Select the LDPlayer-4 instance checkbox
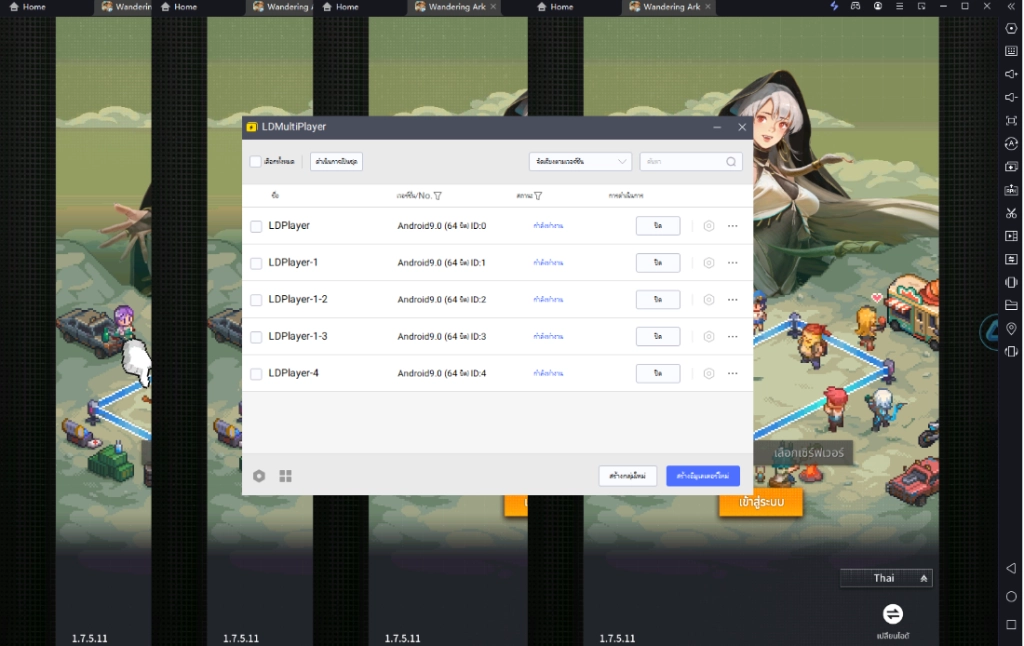1024x646 pixels. point(256,374)
